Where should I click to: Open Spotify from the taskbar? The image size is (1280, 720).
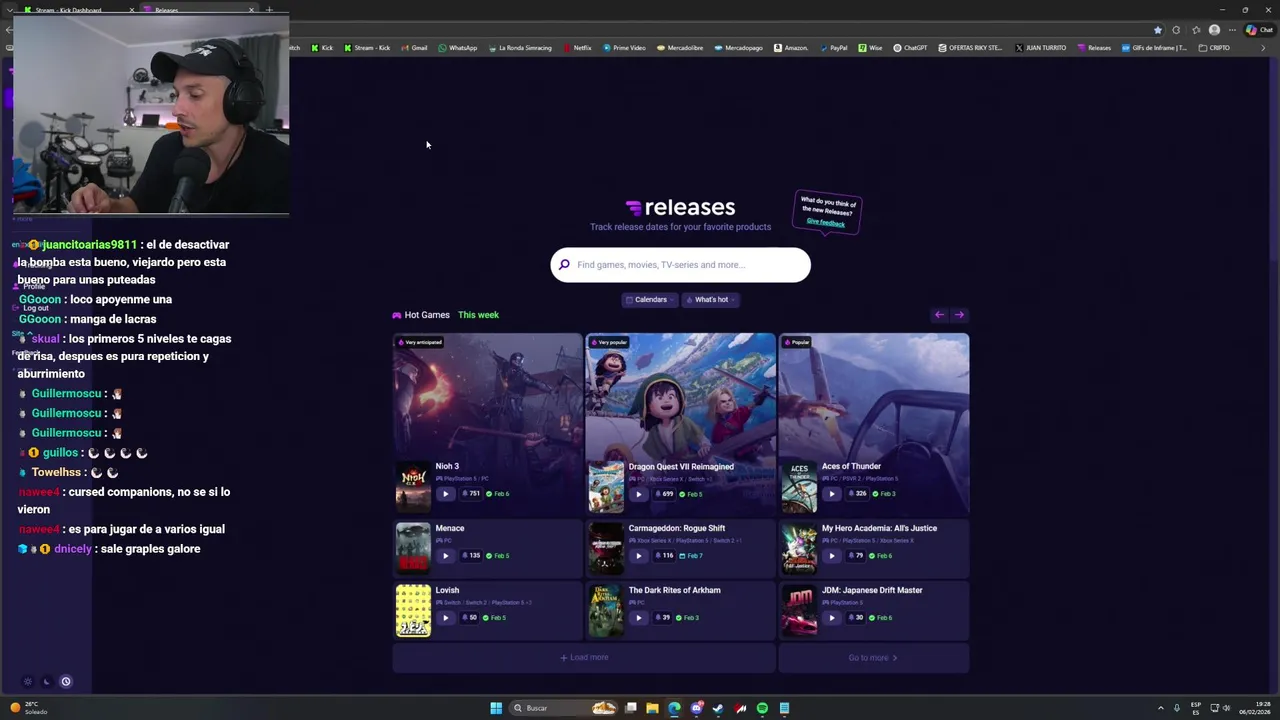tap(762, 708)
